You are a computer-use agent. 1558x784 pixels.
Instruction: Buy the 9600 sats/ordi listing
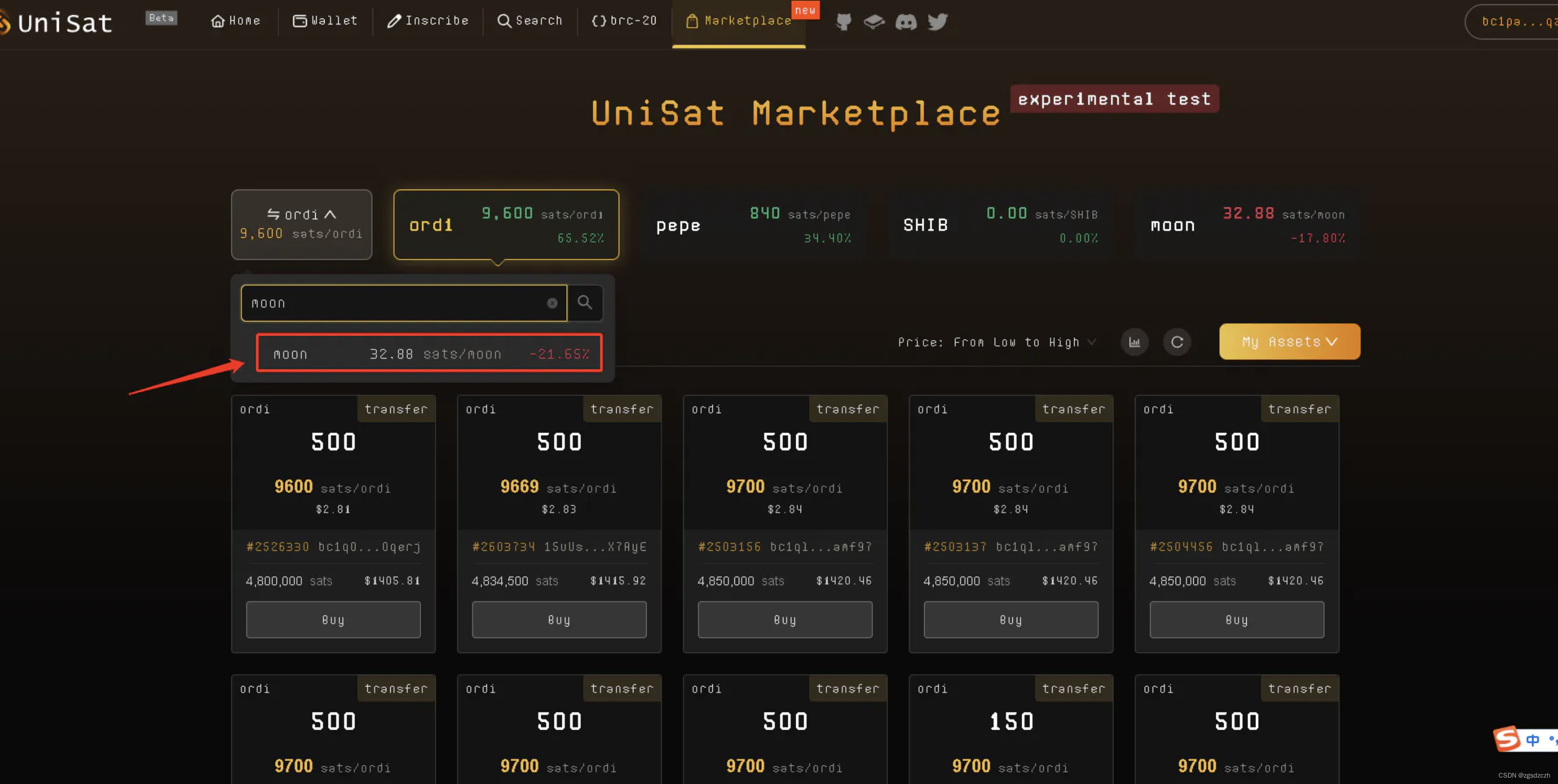(x=333, y=619)
